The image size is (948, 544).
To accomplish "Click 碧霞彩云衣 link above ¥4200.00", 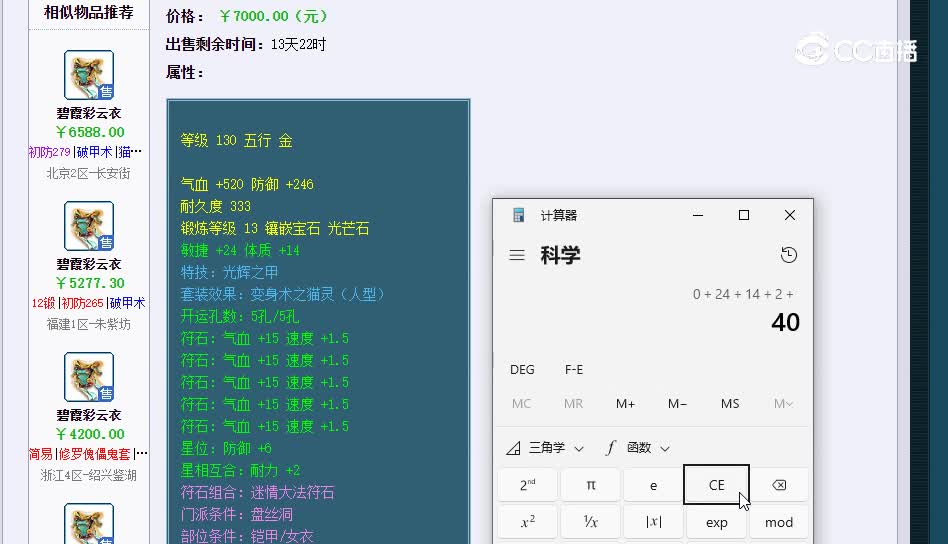I will pyautogui.click(x=89, y=415).
